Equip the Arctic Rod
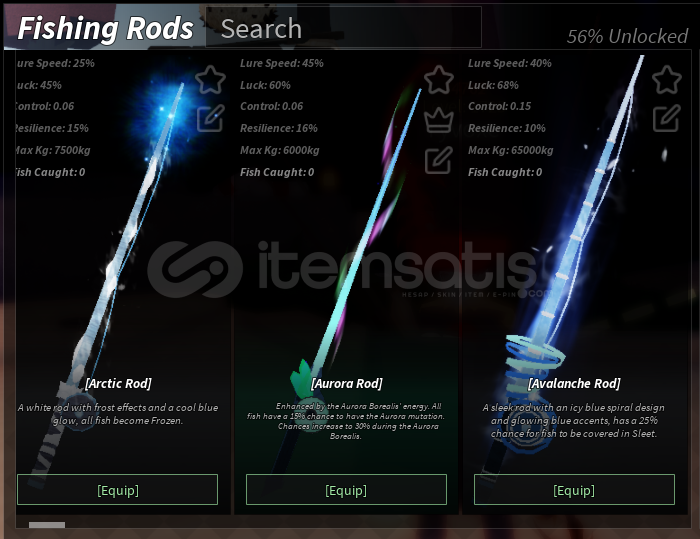 117,490
